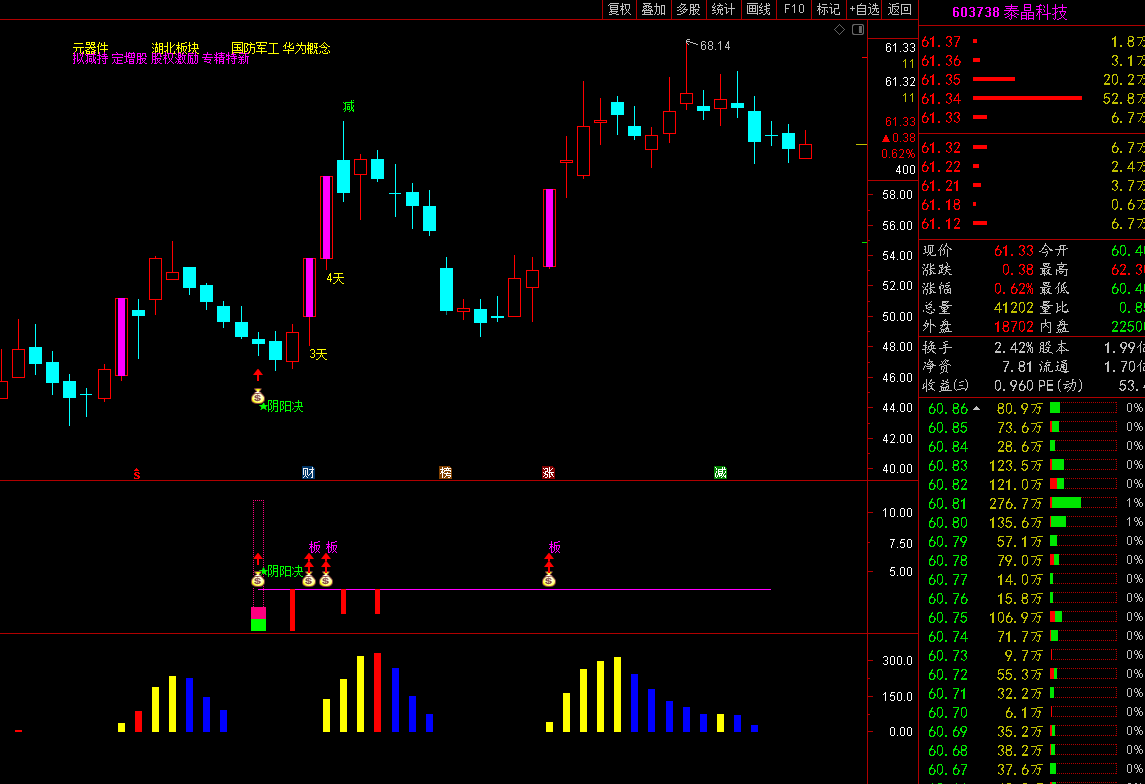Click the 华为概念 concept tag link

(307, 48)
